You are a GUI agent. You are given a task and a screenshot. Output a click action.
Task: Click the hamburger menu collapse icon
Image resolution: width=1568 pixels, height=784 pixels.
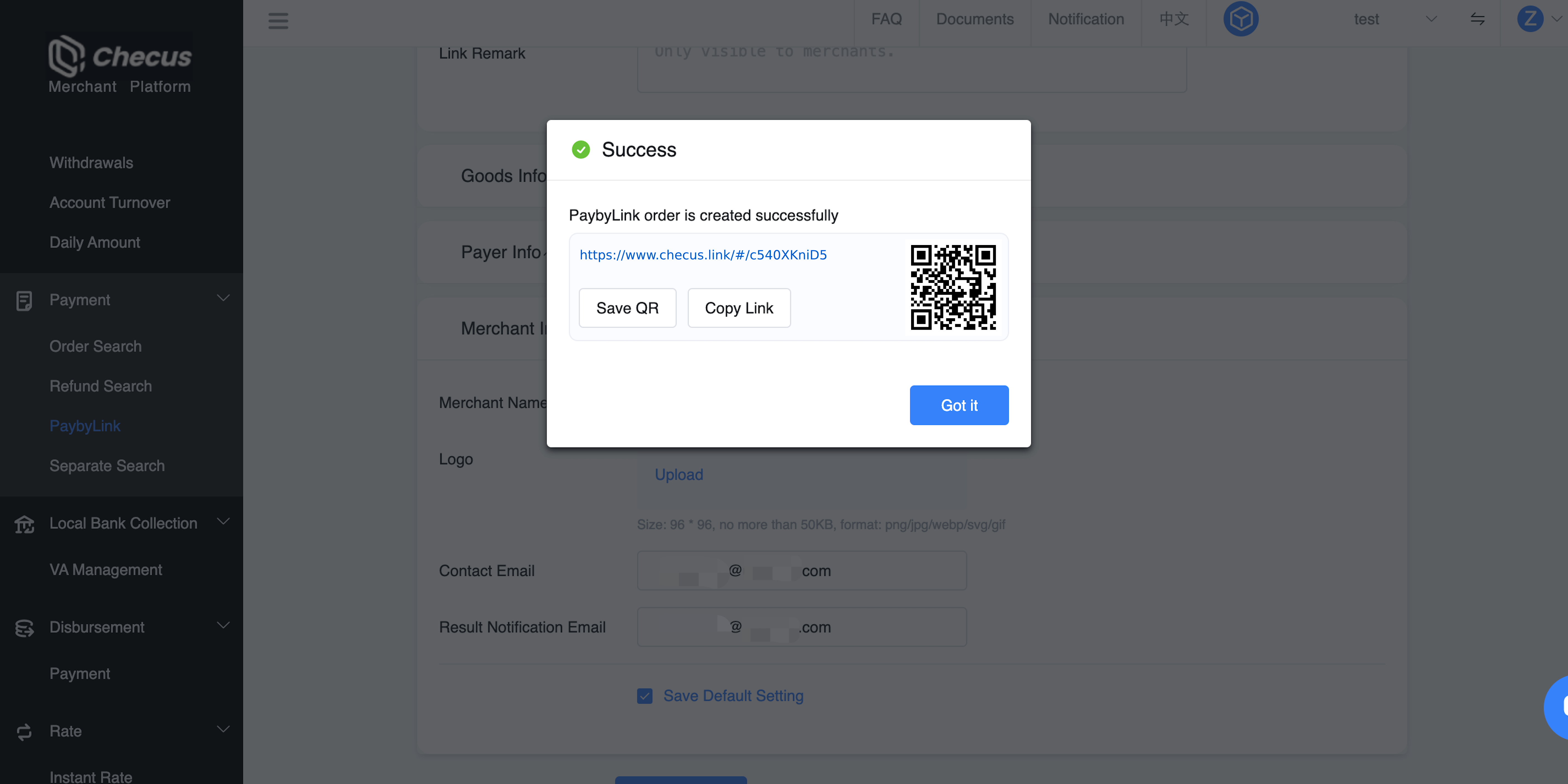[278, 21]
